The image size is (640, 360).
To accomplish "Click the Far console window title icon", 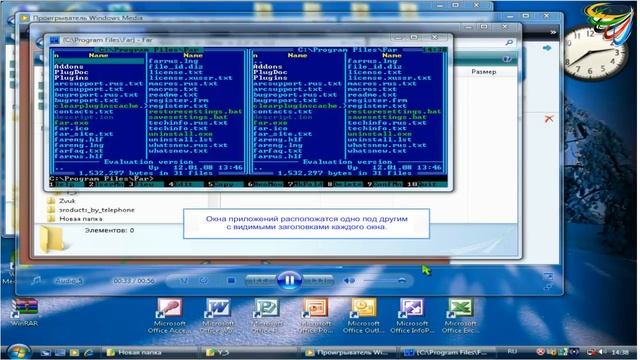I will [54, 40].
